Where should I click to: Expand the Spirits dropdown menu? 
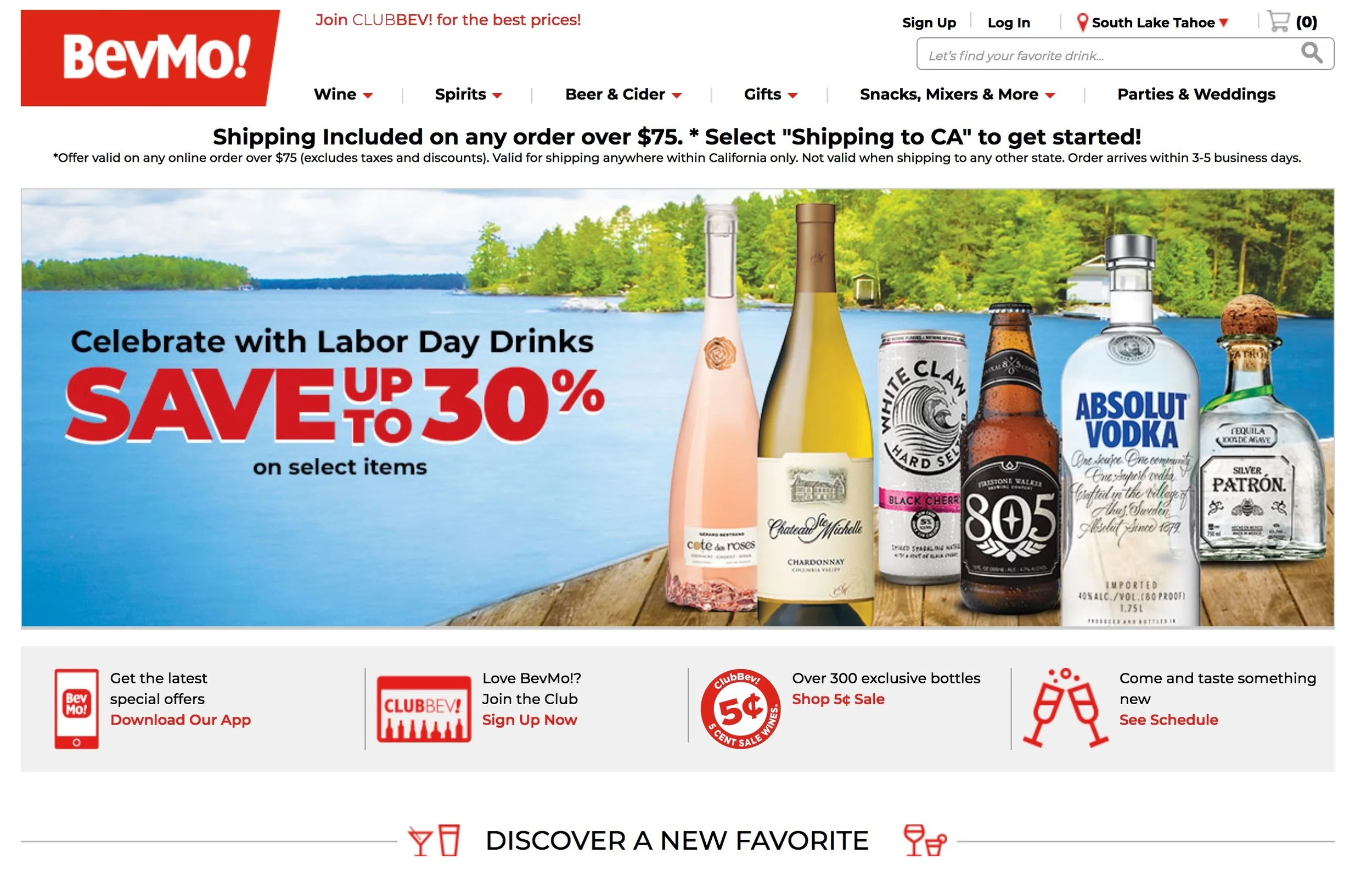468,94
